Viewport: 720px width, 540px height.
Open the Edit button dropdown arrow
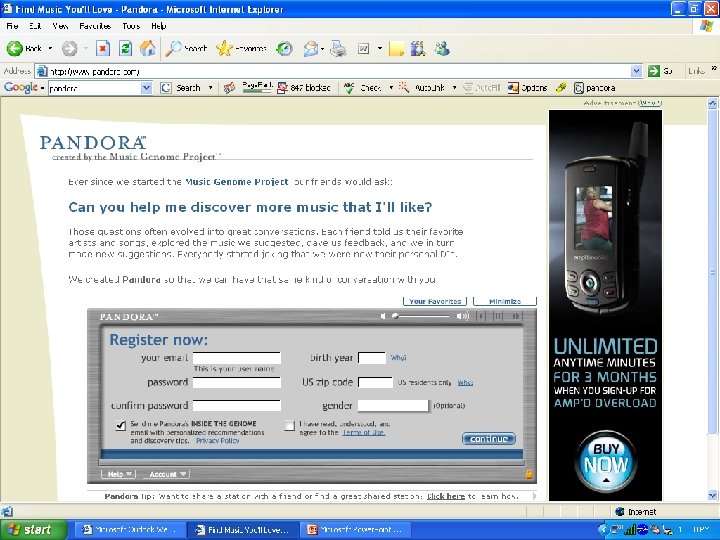tap(380, 48)
